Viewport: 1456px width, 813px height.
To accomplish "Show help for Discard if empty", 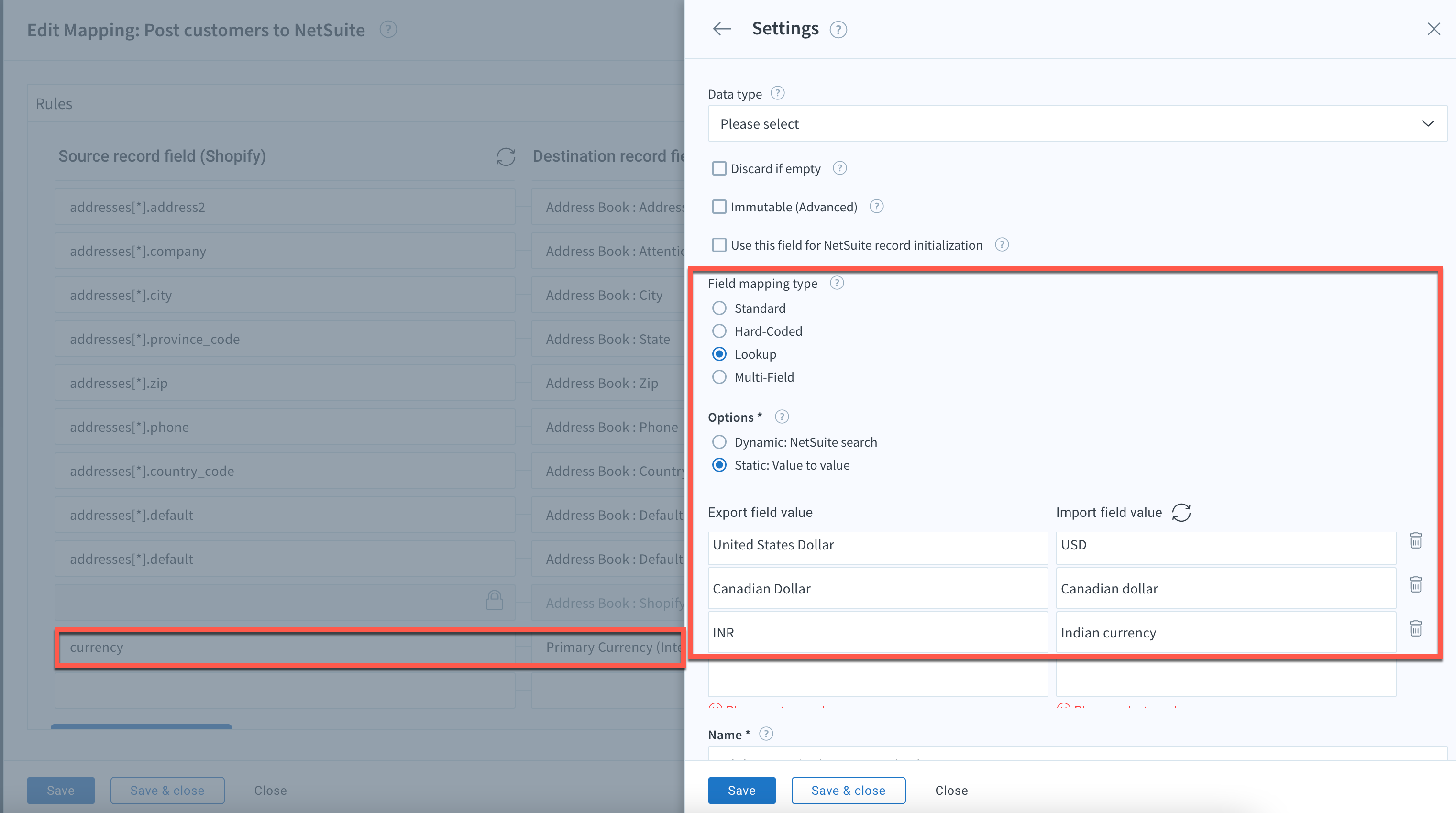I will tap(840, 168).
